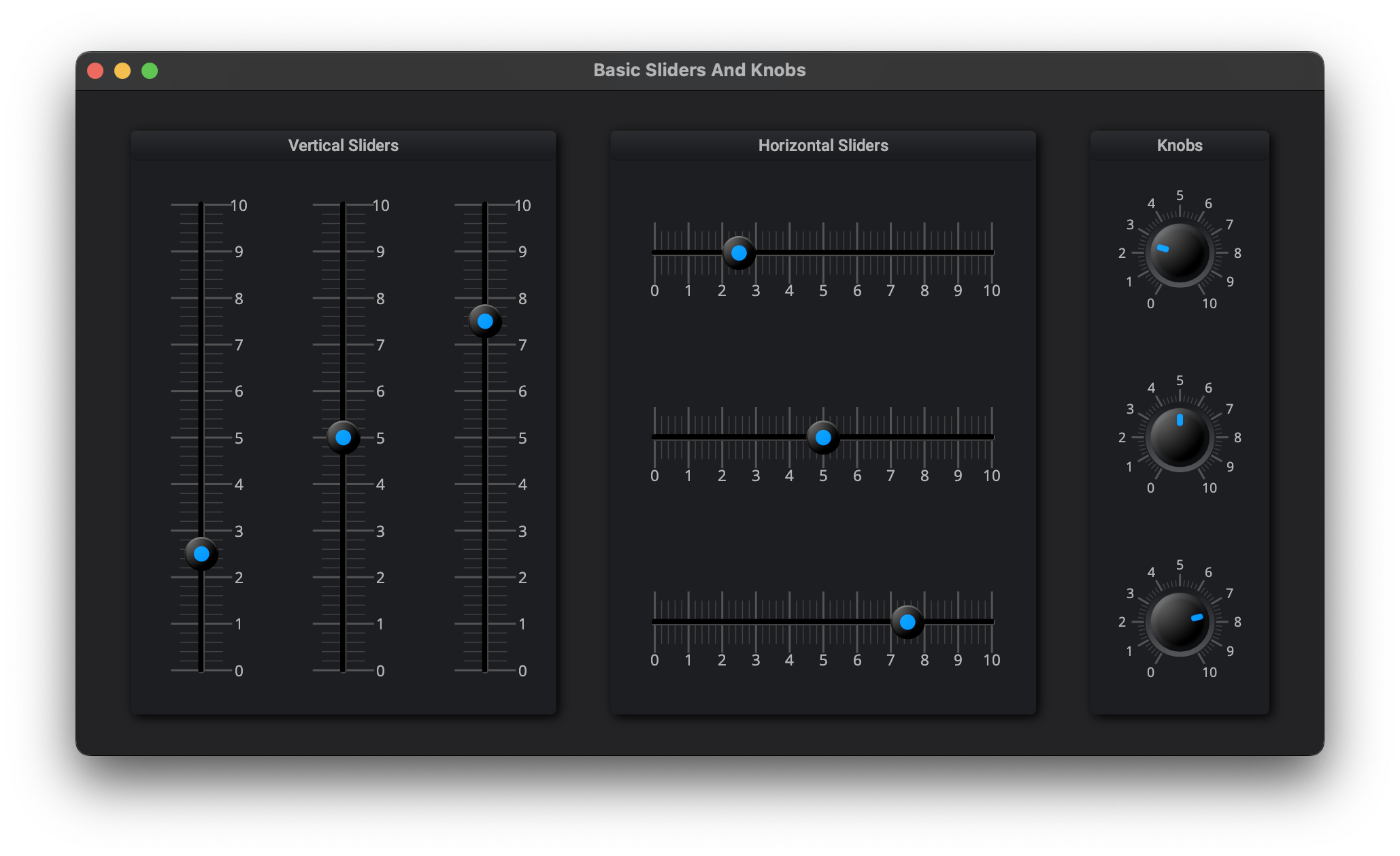
Task: Click the bottom horizontal slider handle near 7.5
Action: (x=907, y=622)
